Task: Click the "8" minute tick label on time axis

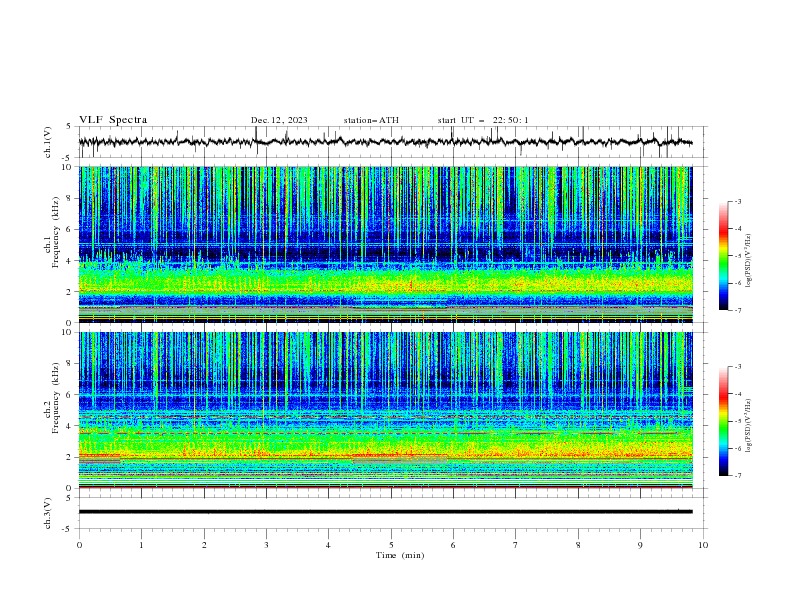Action: pyautogui.click(x=578, y=545)
